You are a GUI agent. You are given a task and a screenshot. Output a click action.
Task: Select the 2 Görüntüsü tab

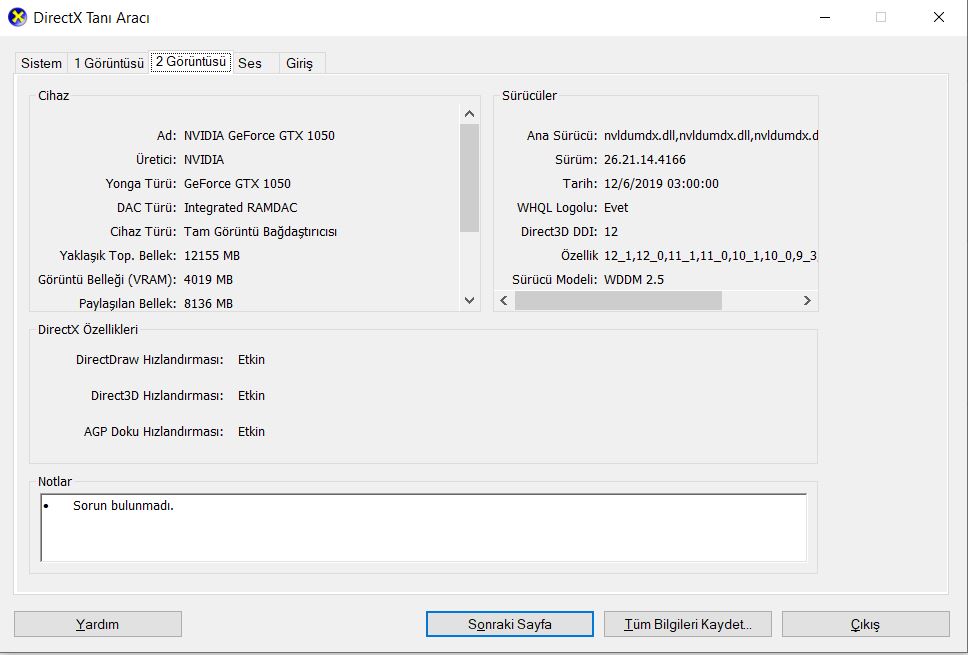[x=191, y=62]
